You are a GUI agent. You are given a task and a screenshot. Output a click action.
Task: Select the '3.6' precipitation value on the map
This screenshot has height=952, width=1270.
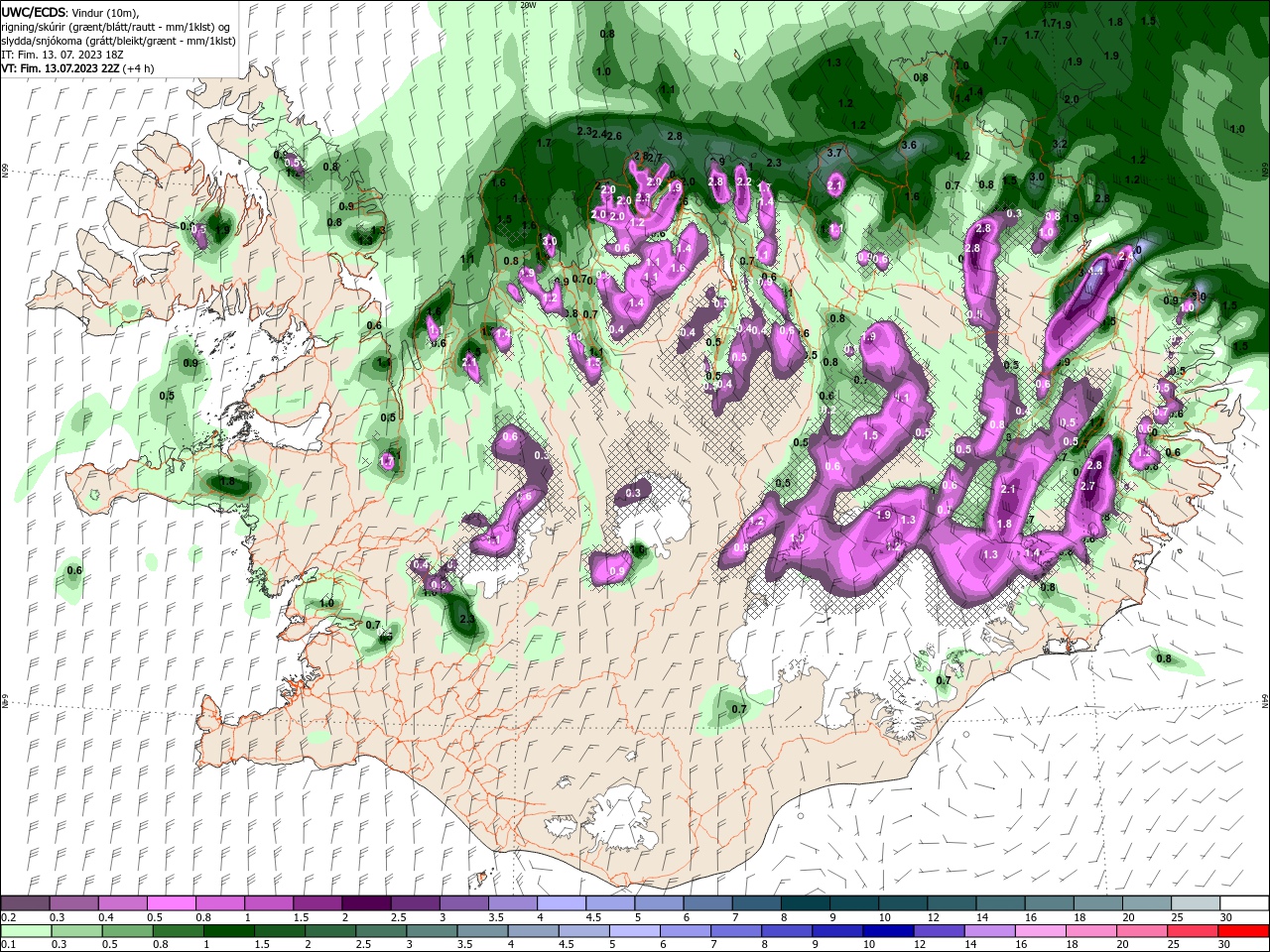[909, 145]
